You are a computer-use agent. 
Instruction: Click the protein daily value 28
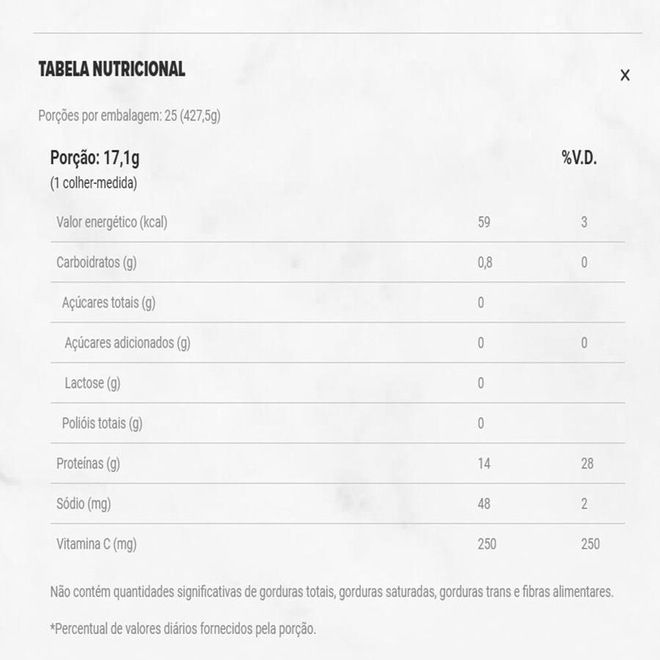(587, 463)
